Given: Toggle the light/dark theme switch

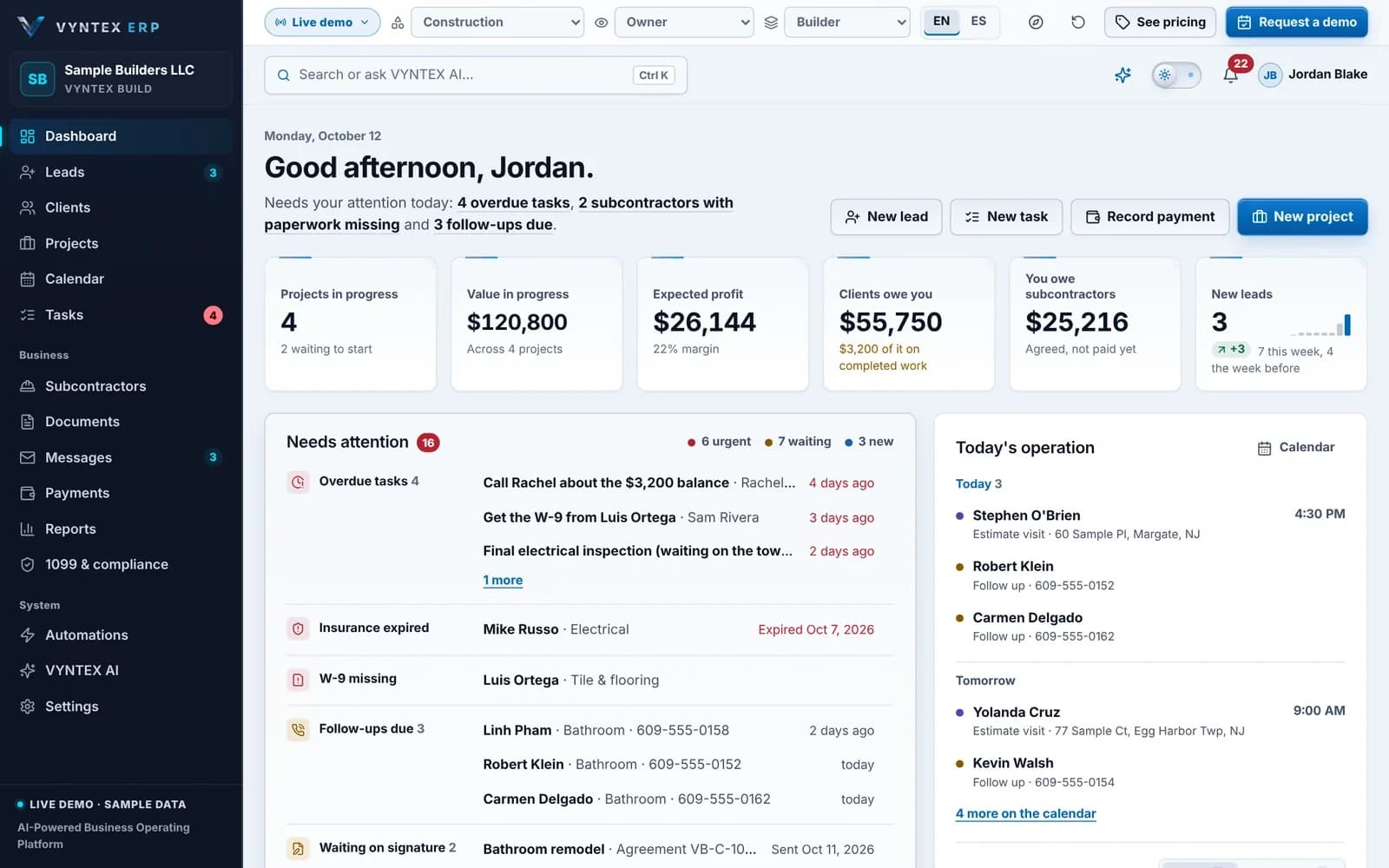Looking at the screenshot, I should (x=1176, y=75).
